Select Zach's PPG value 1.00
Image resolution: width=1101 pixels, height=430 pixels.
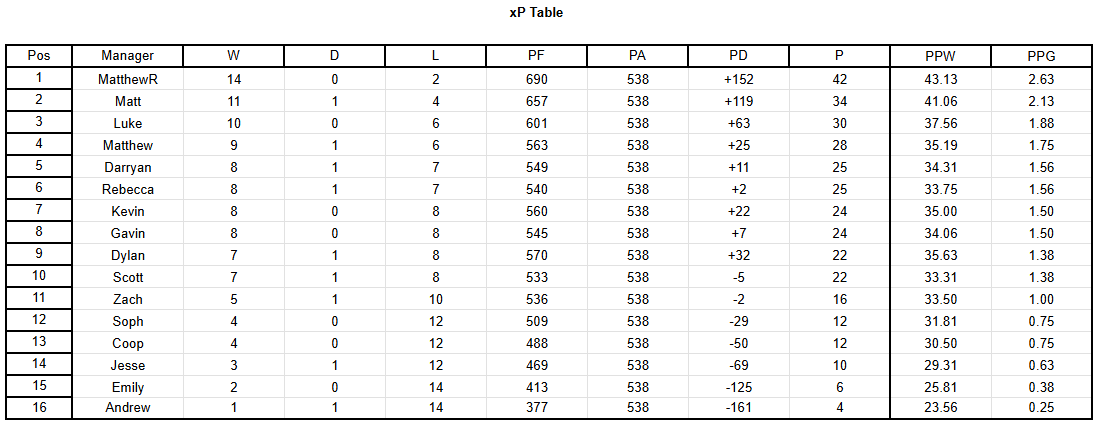1043,299
